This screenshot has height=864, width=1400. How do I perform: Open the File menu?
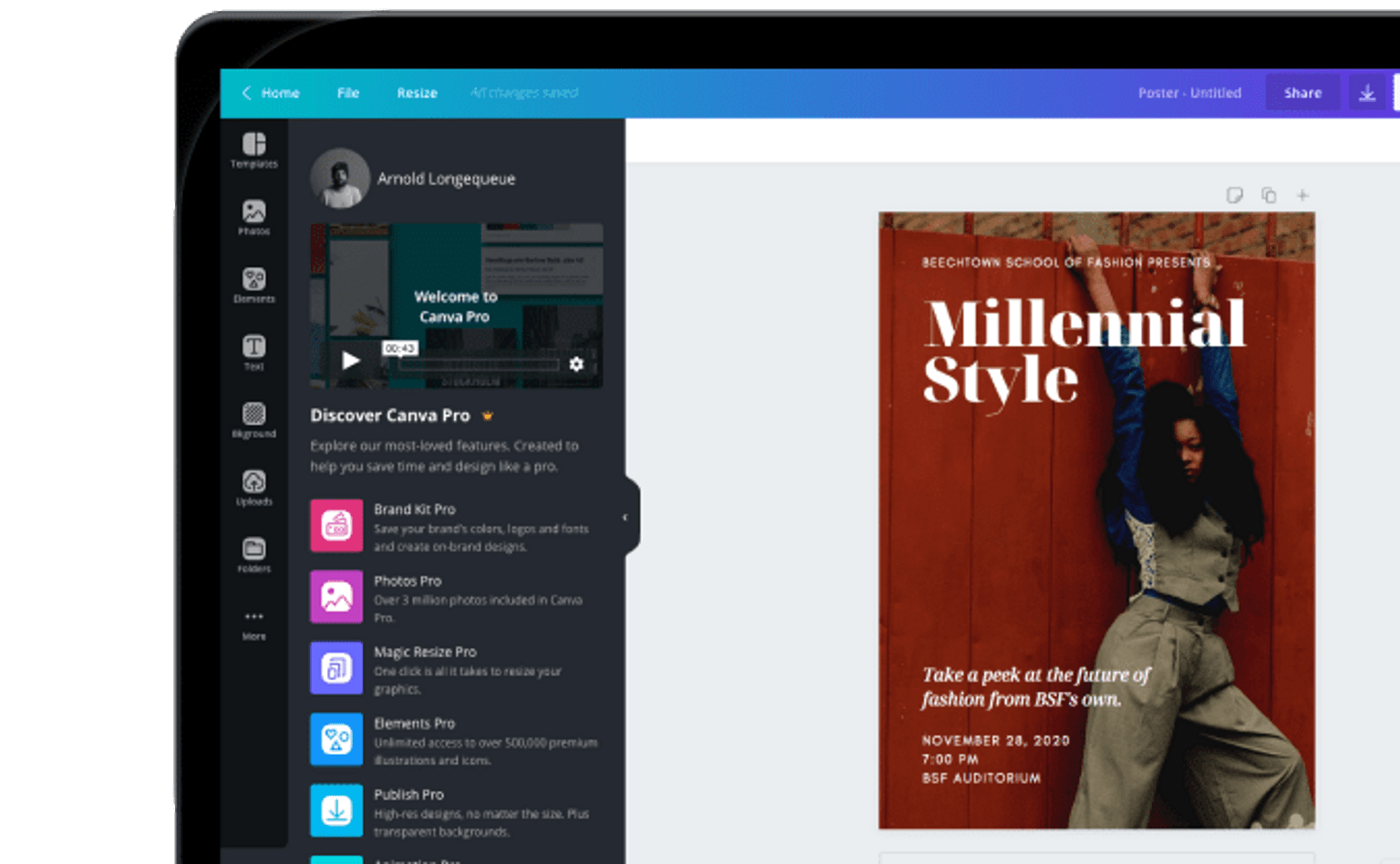[347, 93]
